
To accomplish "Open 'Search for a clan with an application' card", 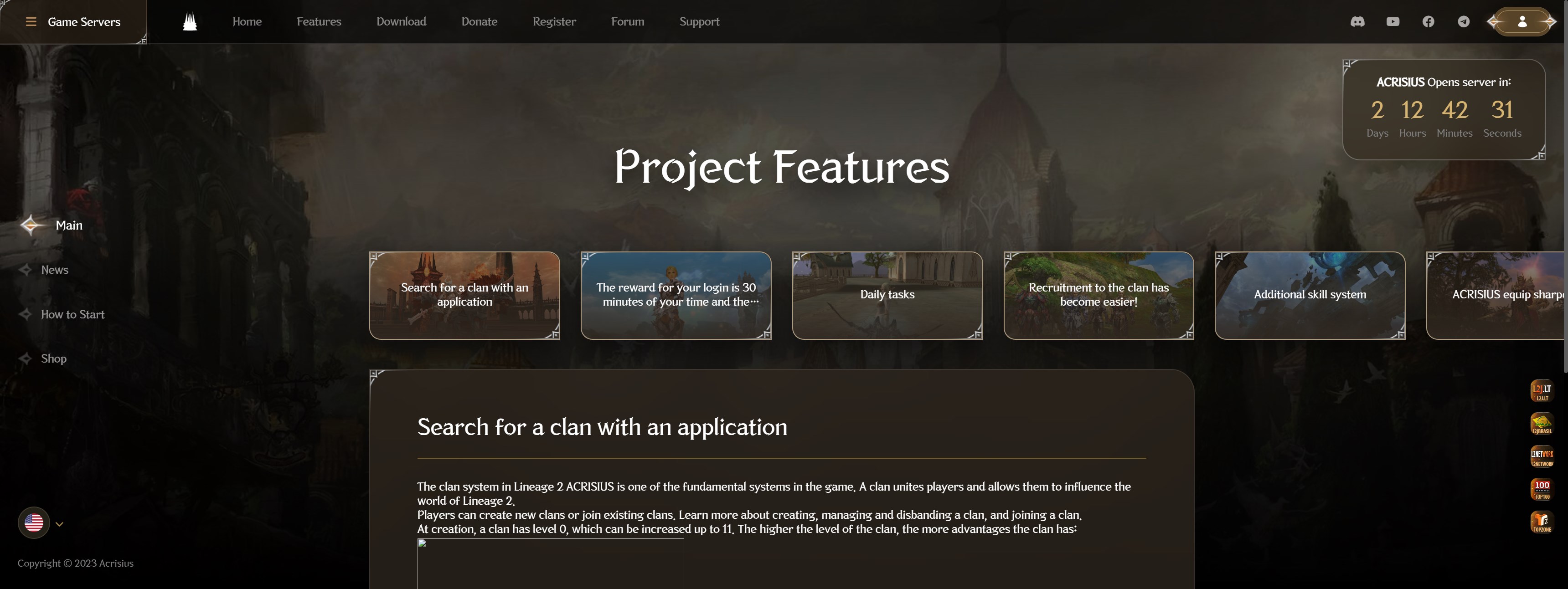I will pyautogui.click(x=464, y=295).
